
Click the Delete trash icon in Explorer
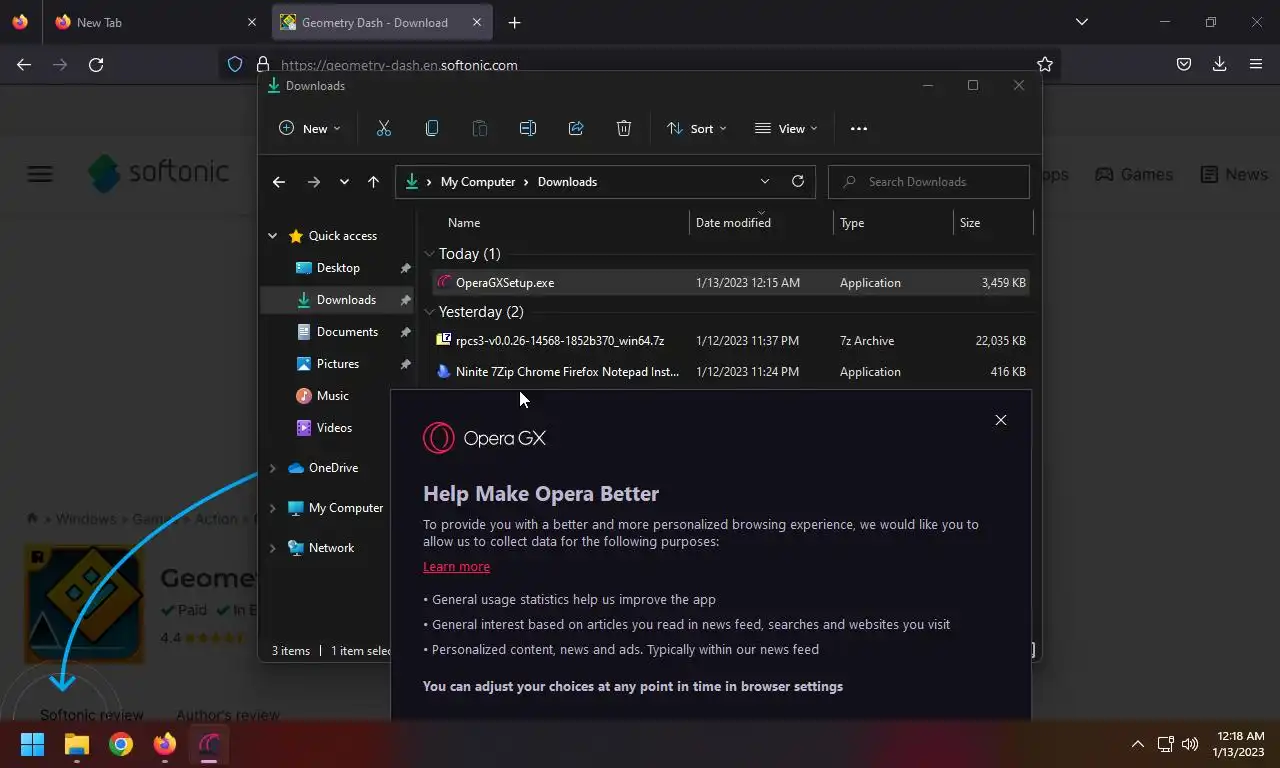[624, 128]
